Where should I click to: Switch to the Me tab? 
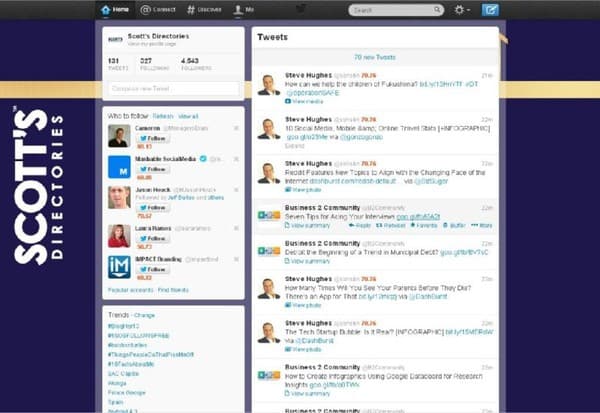point(243,10)
